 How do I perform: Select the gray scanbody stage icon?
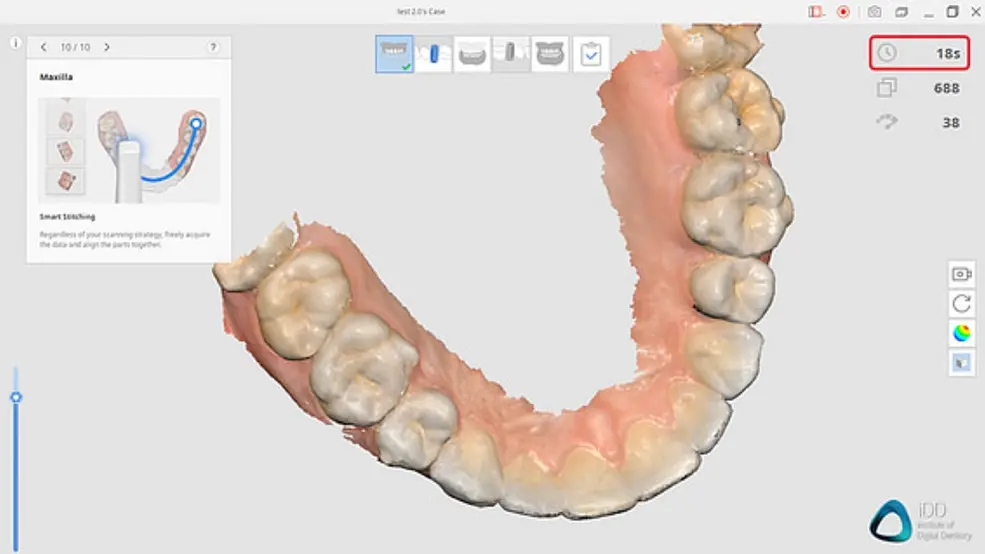click(511, 54)
